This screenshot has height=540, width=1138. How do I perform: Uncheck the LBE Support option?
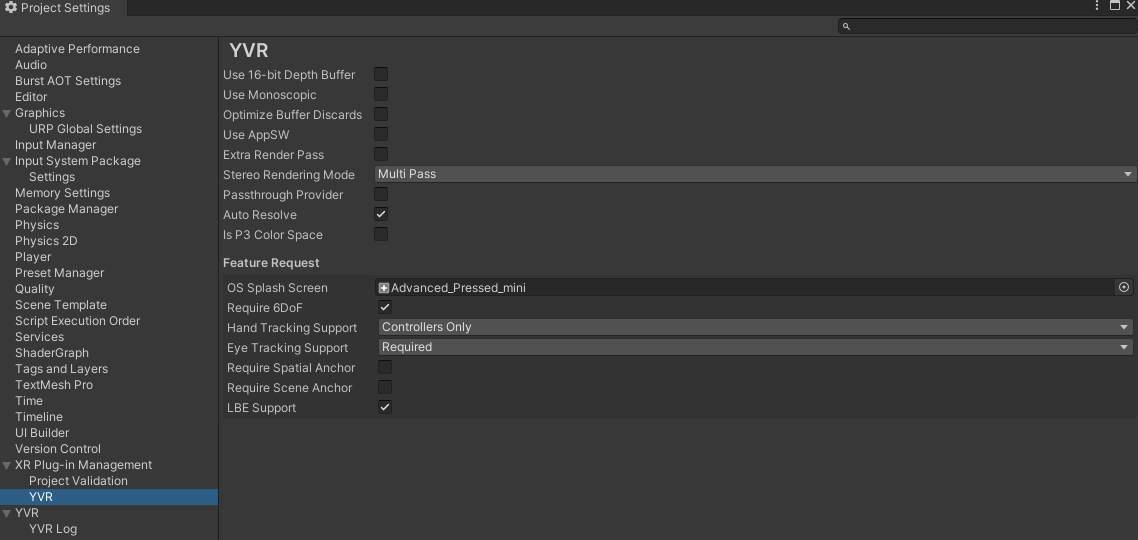(x=384, y=407)
